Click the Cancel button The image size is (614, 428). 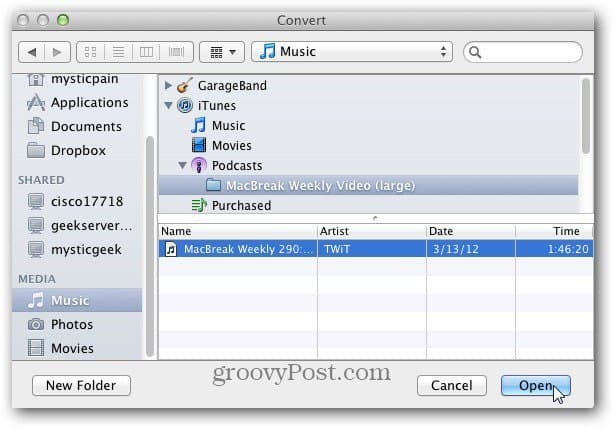tap(452, 385)
